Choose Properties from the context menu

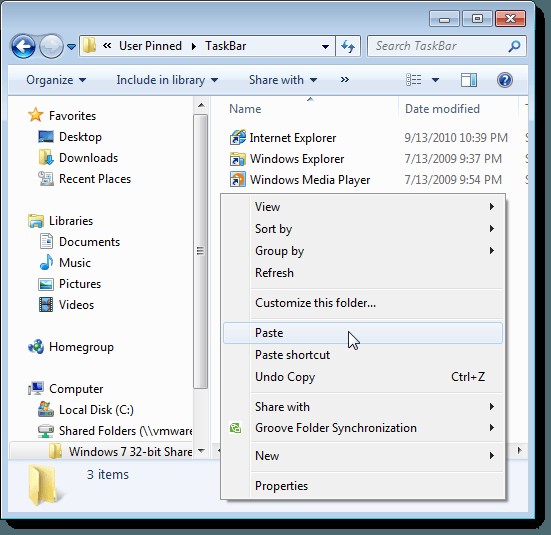tap(363, 486)
